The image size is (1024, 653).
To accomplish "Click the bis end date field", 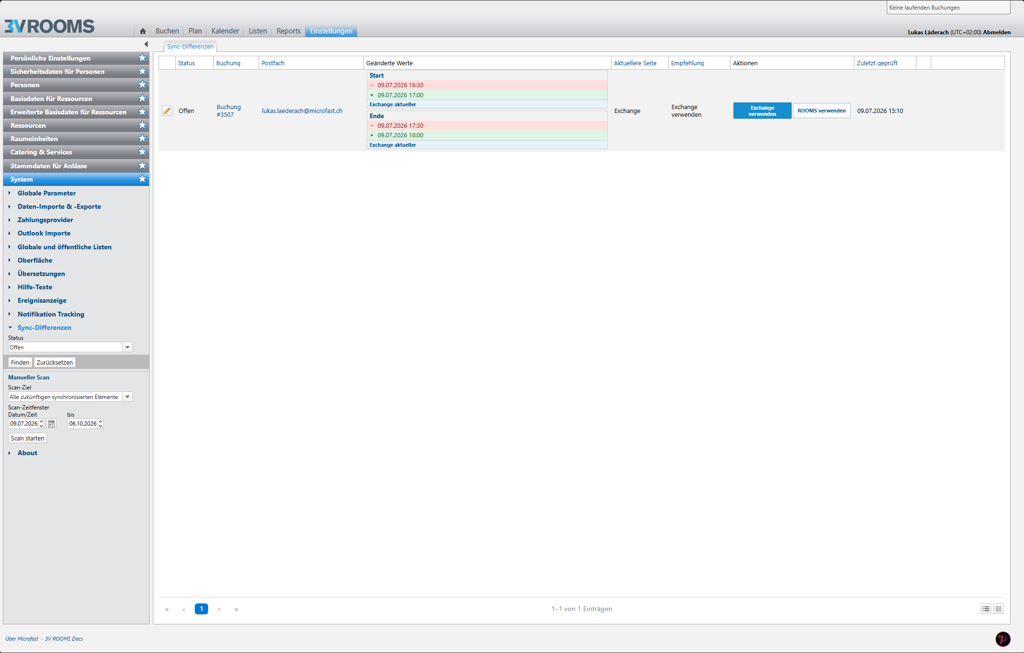I will [82, 424].
